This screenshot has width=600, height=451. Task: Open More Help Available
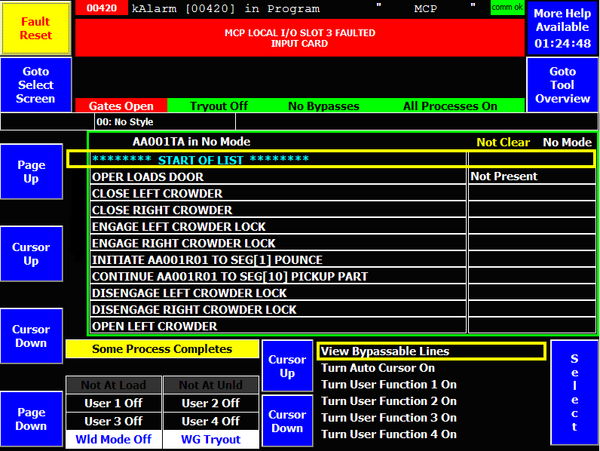(561, 28)
